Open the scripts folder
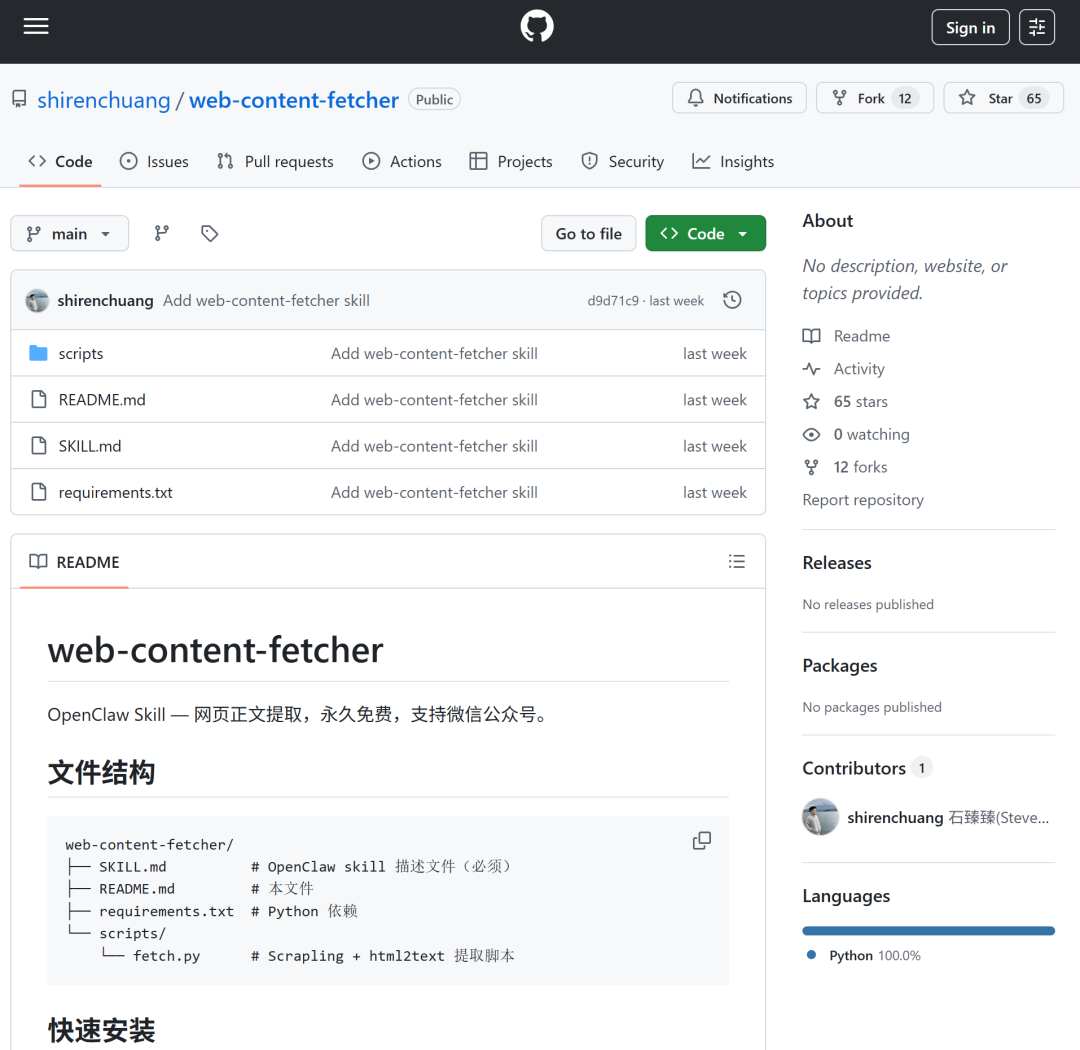Viewport: 1080px width, 1050px height. pyautogui.click(x=80, y=353)
